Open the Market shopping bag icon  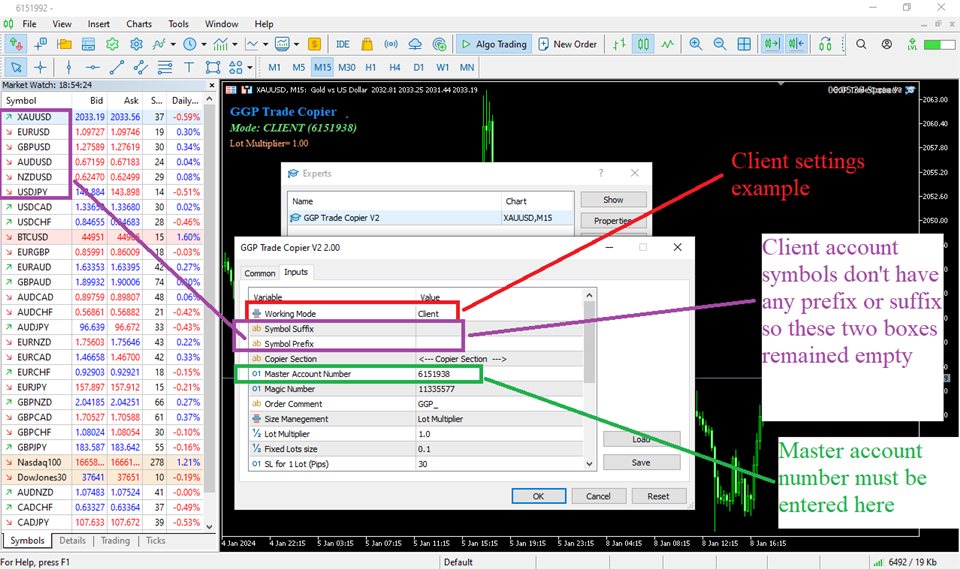(367, 44)
